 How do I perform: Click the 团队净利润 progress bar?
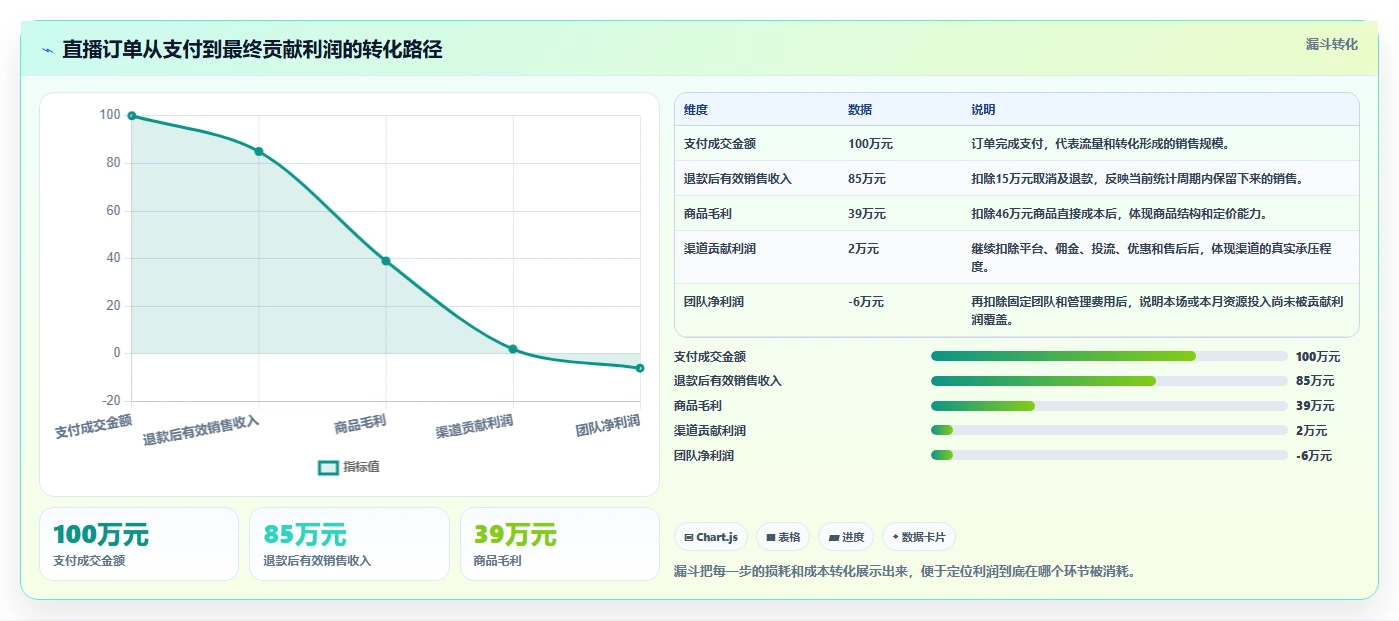(1109, 455)
